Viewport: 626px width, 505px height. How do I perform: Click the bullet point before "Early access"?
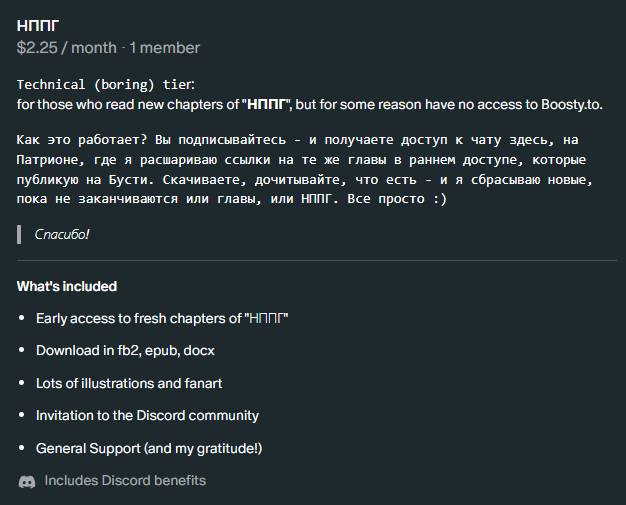click(22, 319)
